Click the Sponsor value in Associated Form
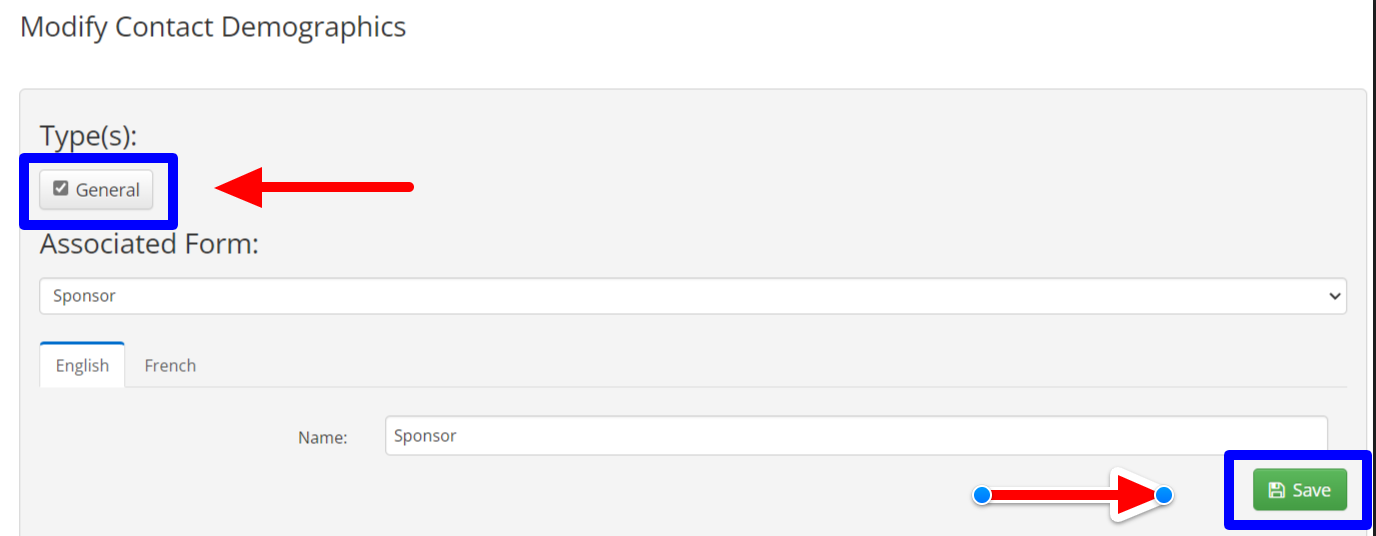The width and height of the screenshot is (1376, 536). [85, 296]
